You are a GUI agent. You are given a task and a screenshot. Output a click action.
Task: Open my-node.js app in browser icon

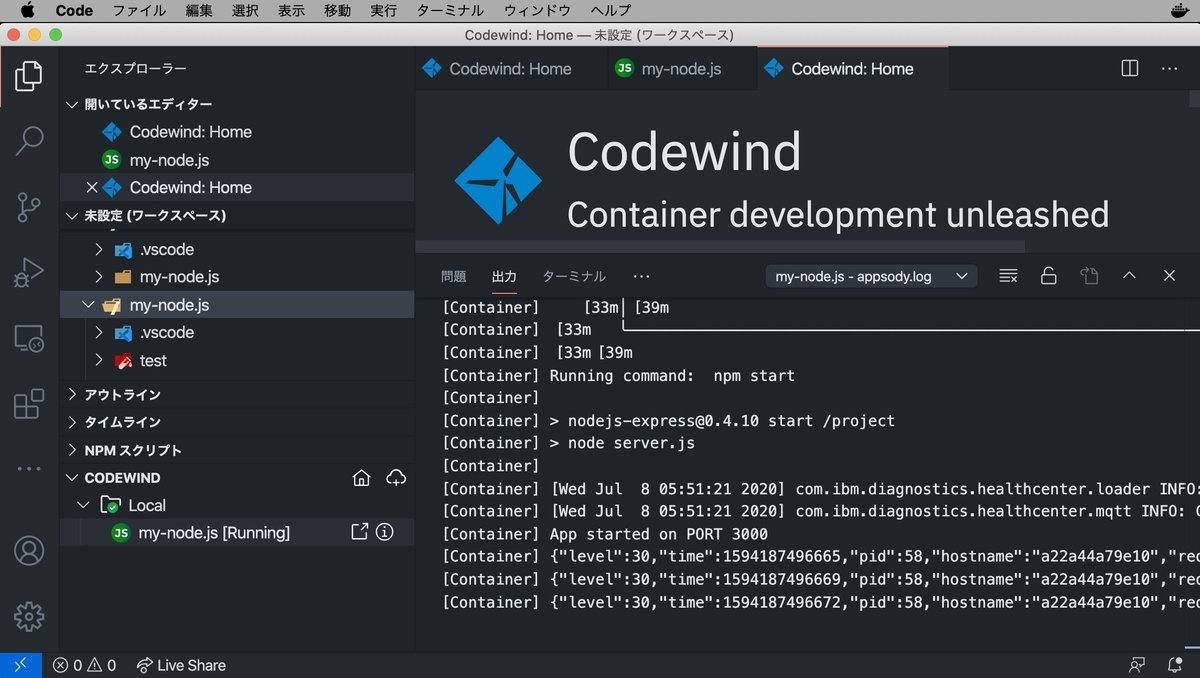click(359, 533)
